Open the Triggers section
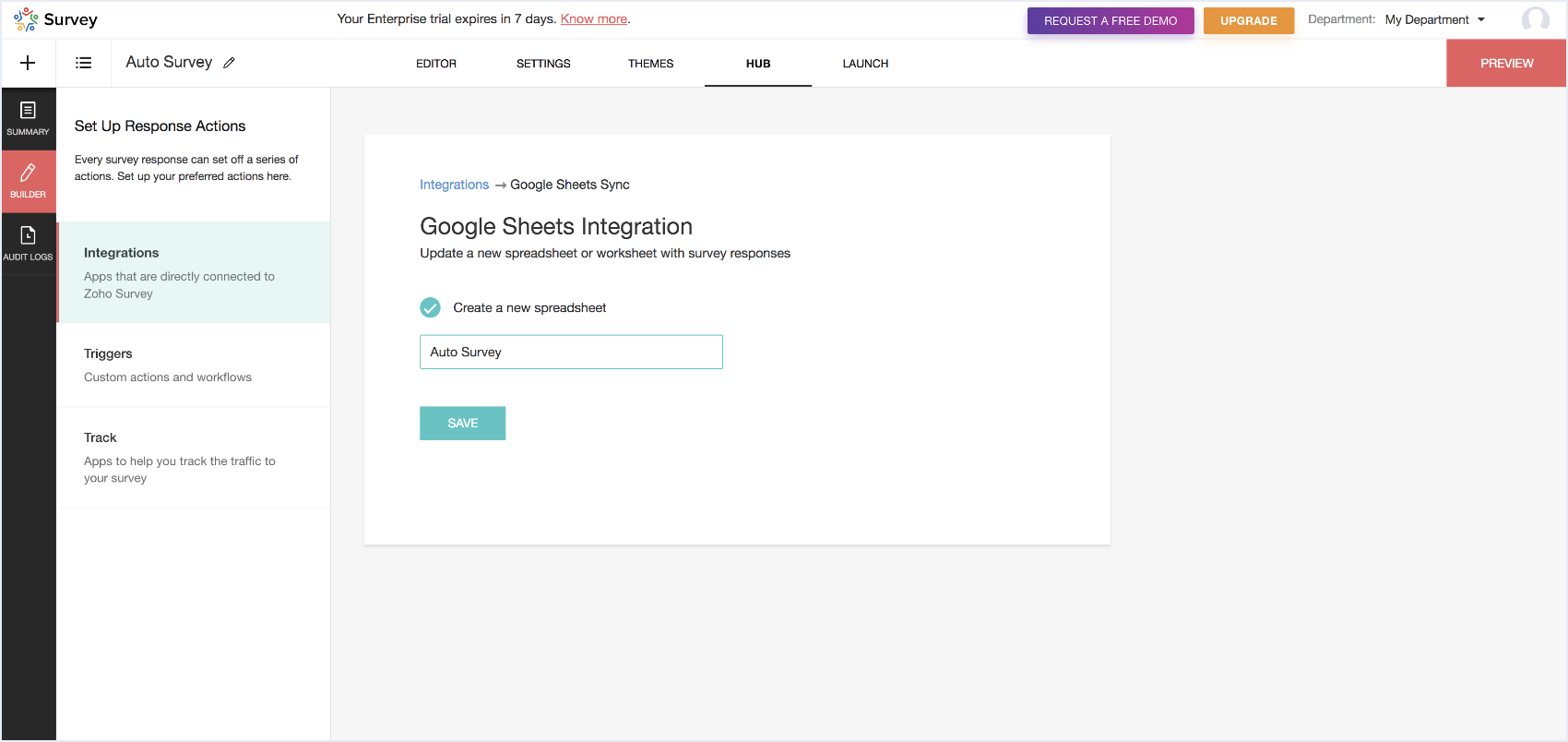Viewport: 1568px width, 742px height. 194,365
